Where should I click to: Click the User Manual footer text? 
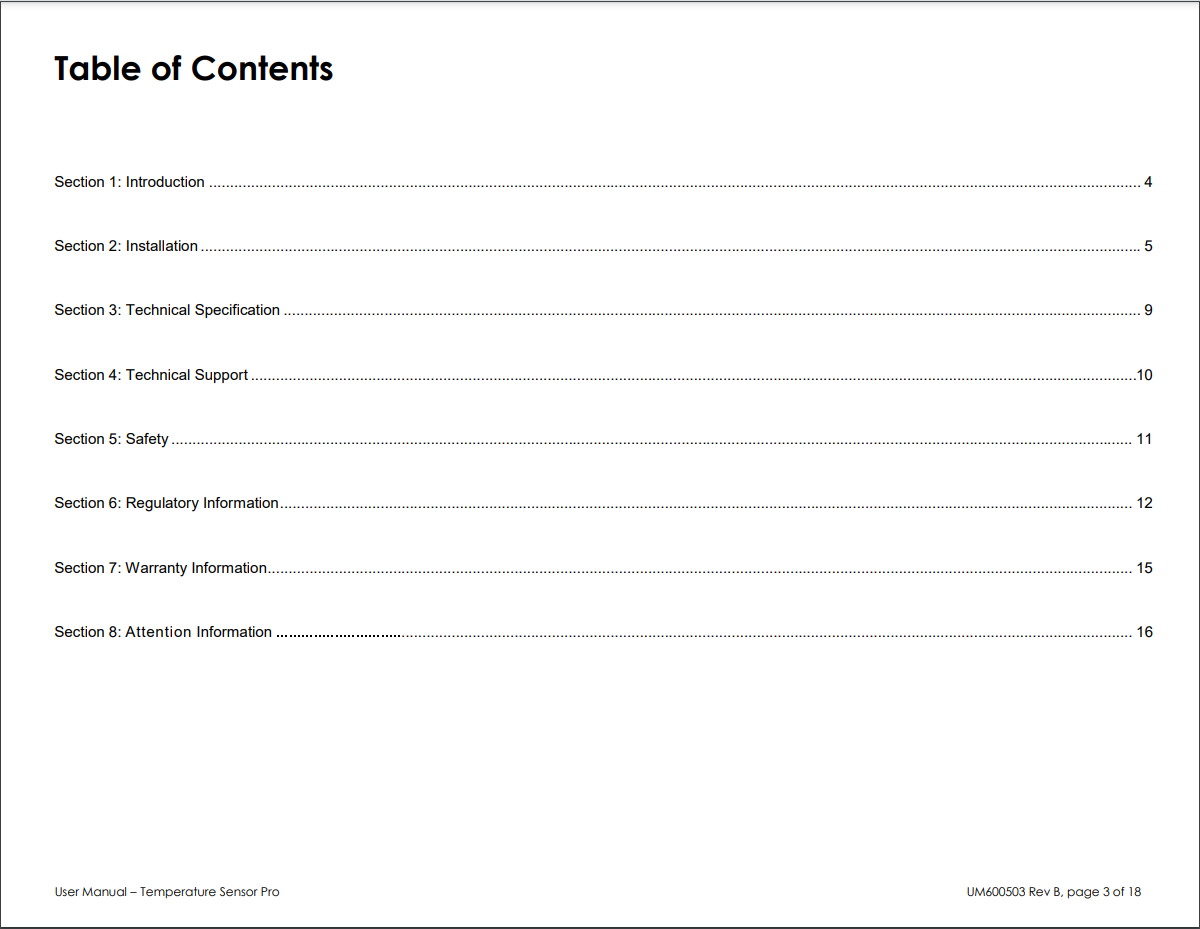[167, 892]
